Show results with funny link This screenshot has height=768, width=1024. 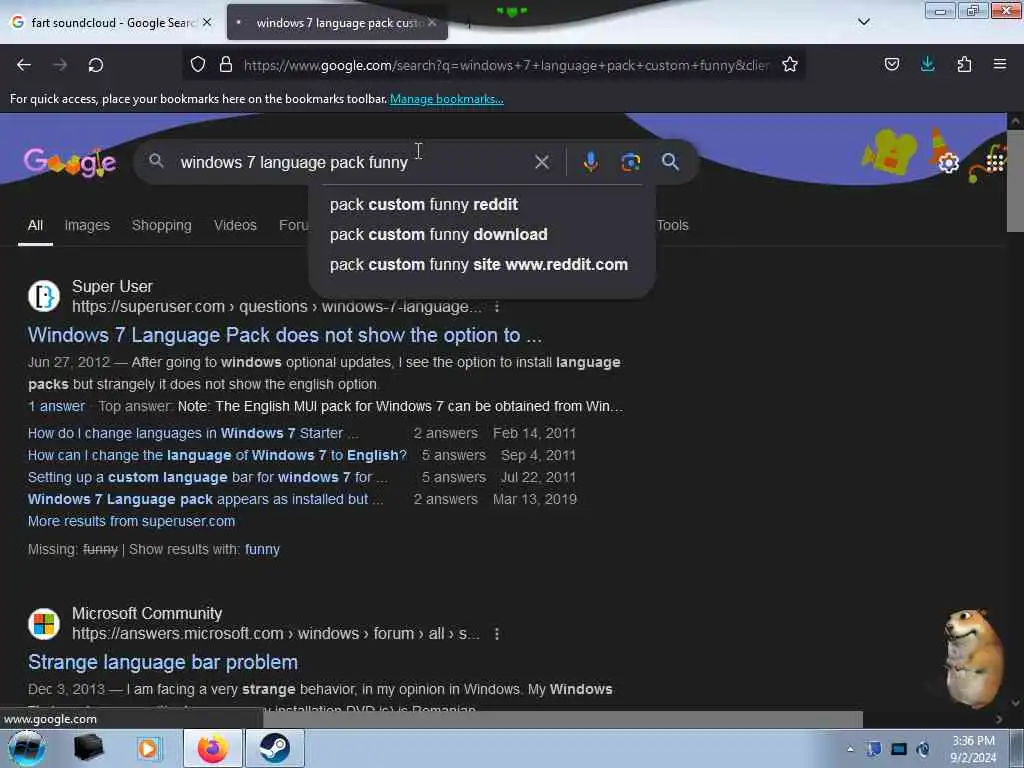pyautogui.click(x=262, y=549)
